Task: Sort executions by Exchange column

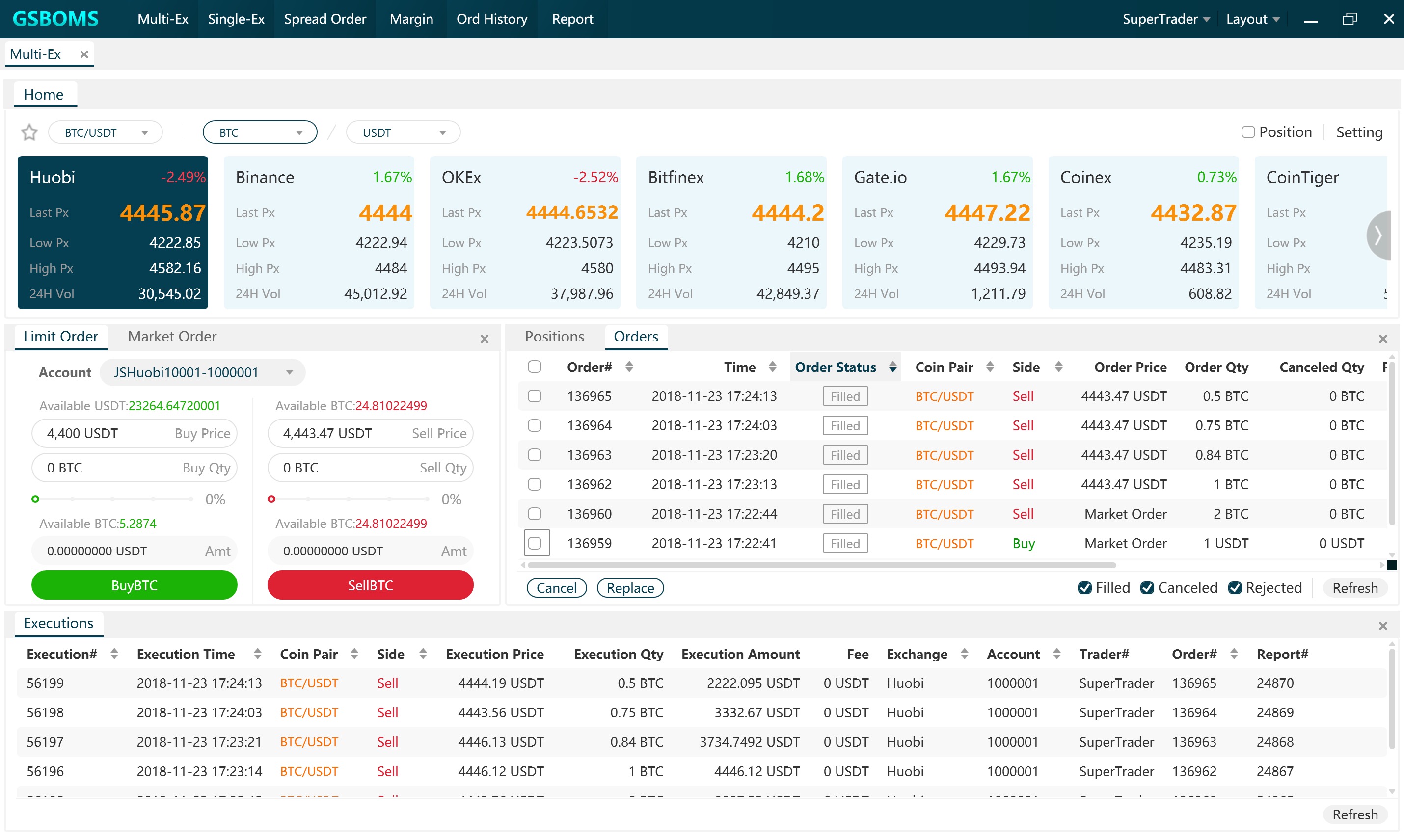Action: (x=965, y=655)
